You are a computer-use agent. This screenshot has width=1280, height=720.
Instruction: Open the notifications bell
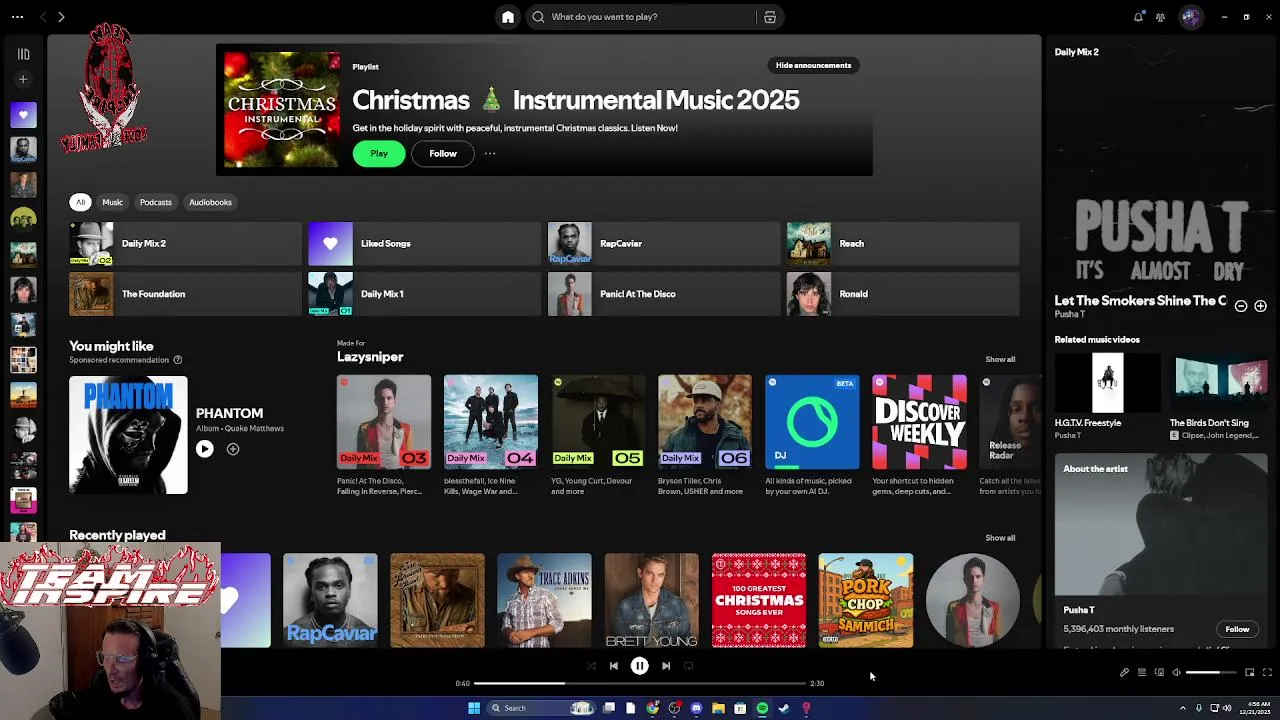point(1138,17)
